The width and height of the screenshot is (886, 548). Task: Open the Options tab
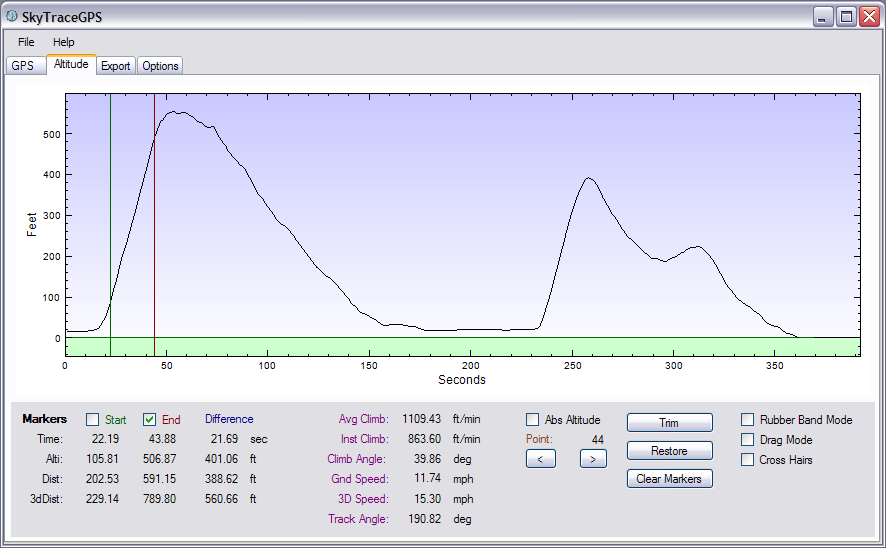160,66
